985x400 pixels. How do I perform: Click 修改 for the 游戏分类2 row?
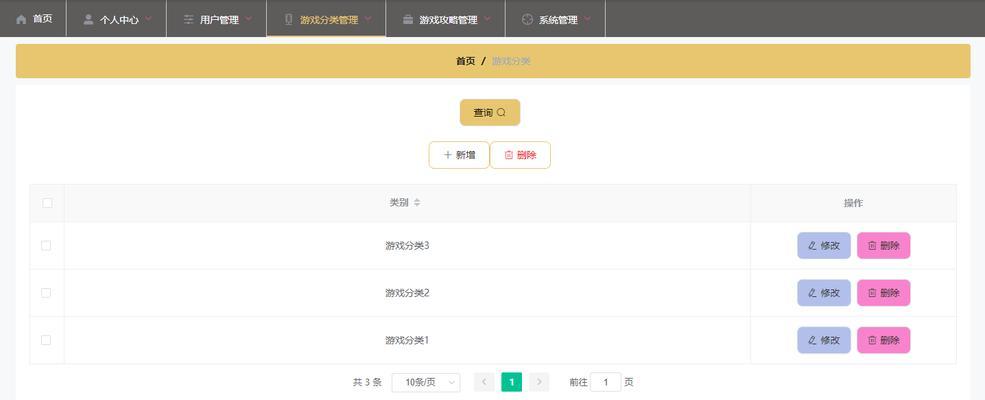pyautogui.click(x=823, y=293)
